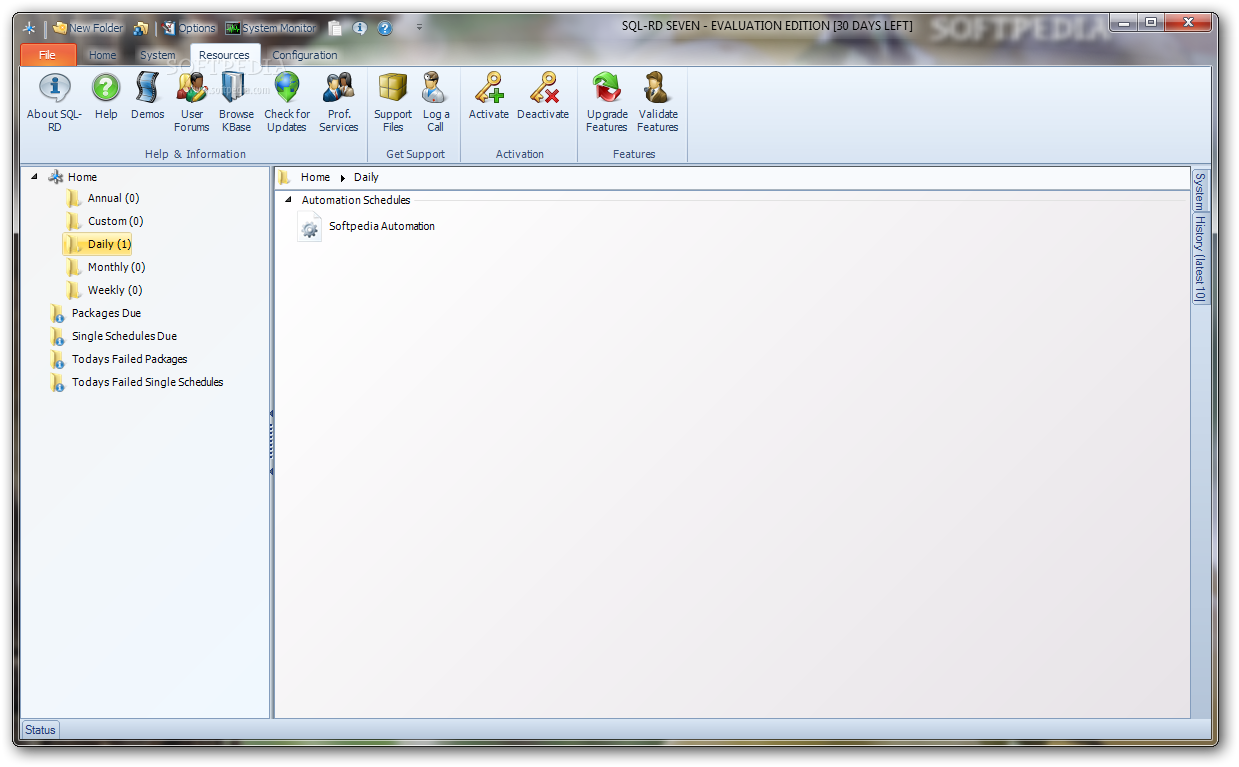Click the info bubble icon in title toolbar

click(360, 28)
